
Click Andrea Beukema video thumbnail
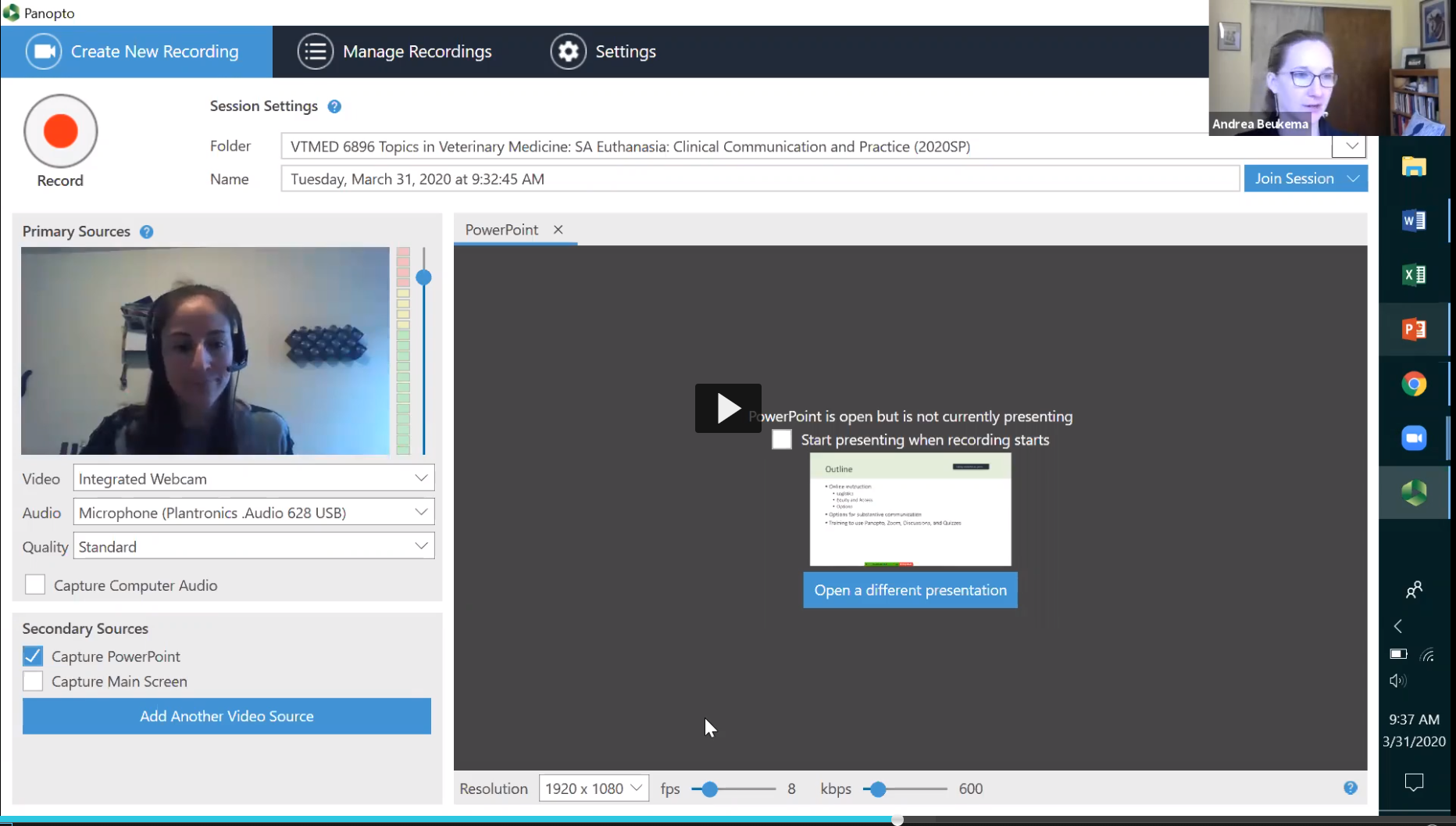(1329, 68)
